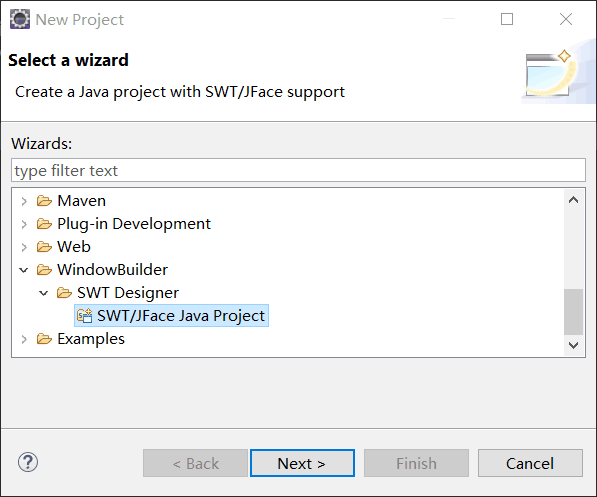Click the SWT/JFace Java Project wizard icon
The image size is (597, 497).
[x=84, y=316]
